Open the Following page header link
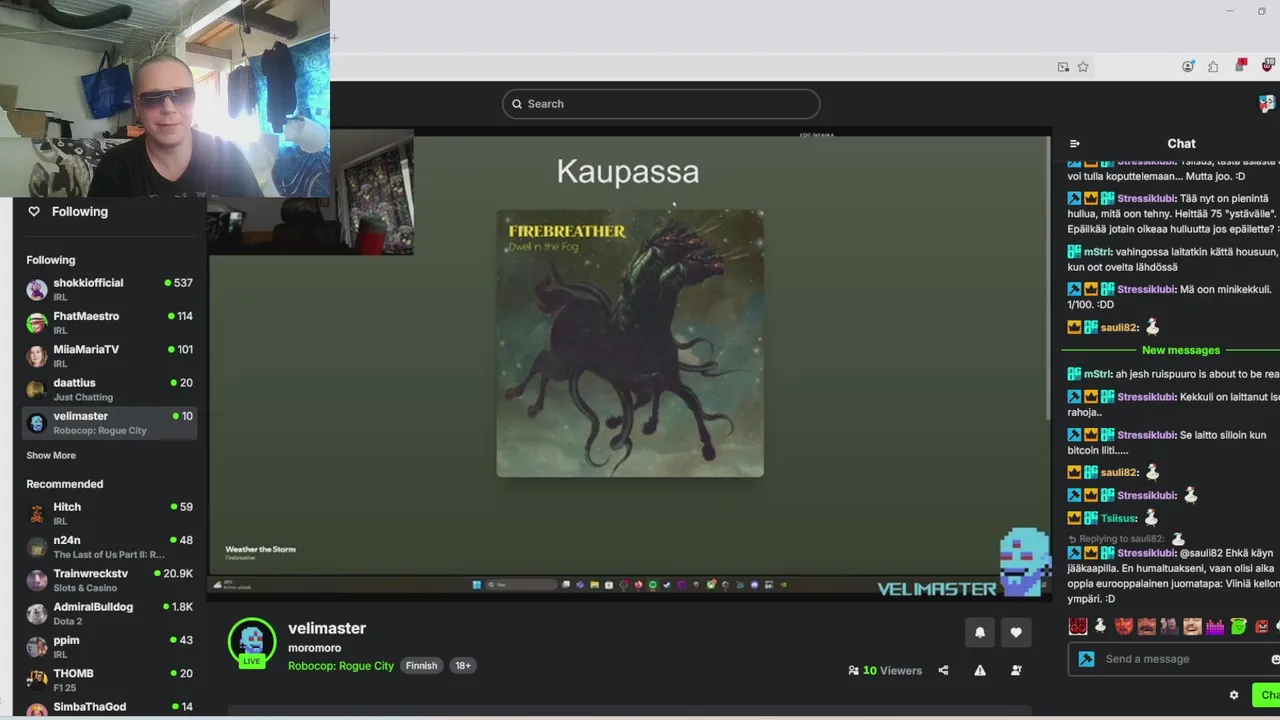The width and height of the screenshot is (1280, 720). coord(80,211)
